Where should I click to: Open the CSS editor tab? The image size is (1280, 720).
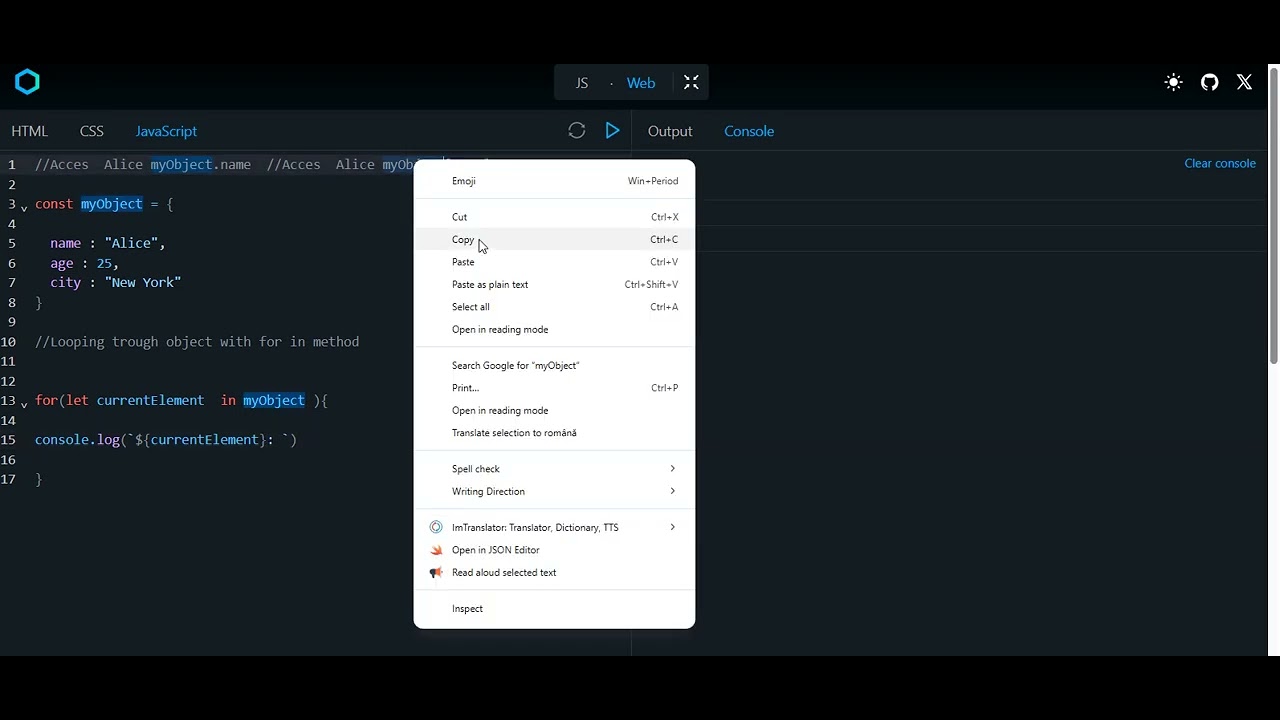[x=92, y=131]
